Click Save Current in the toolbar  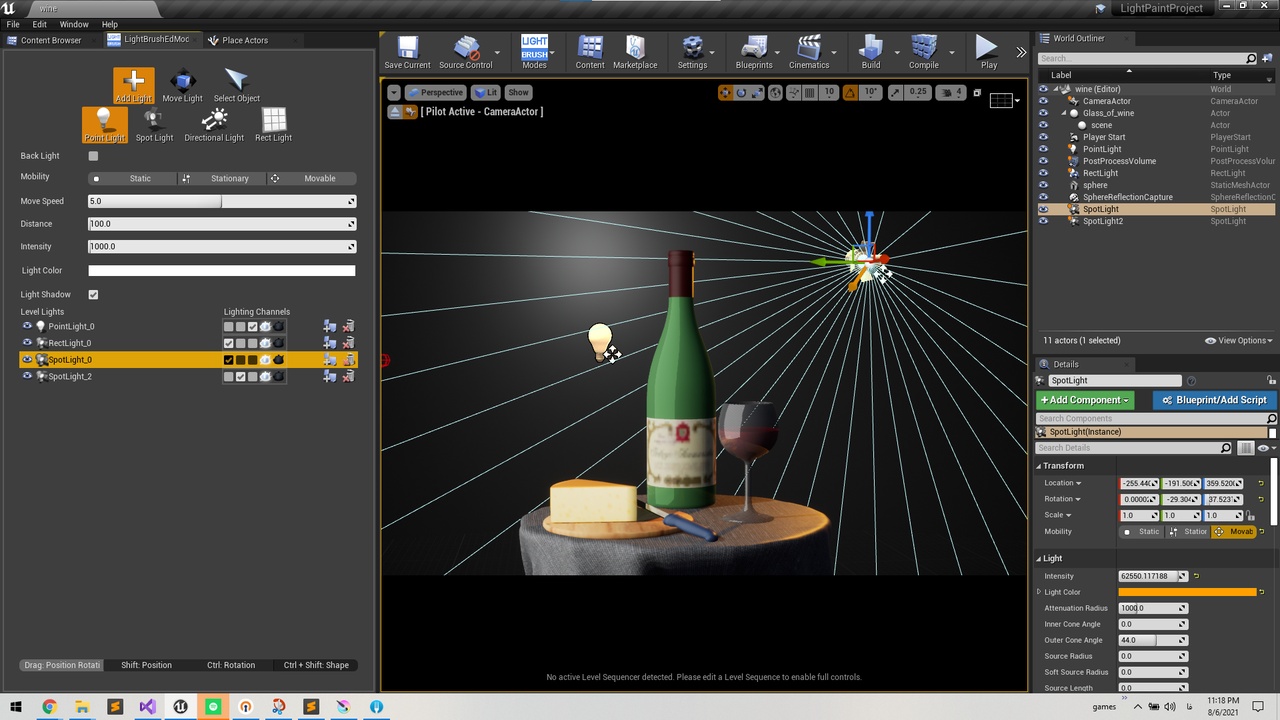click(x=407, y=53)
